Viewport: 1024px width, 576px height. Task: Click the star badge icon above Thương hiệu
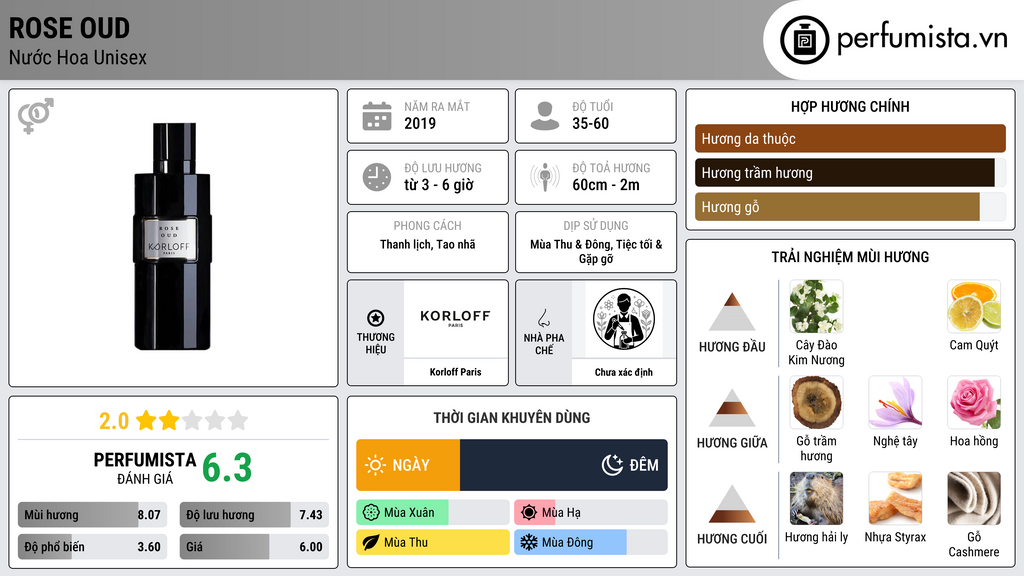pyautogui.click(x=376, y=318)
